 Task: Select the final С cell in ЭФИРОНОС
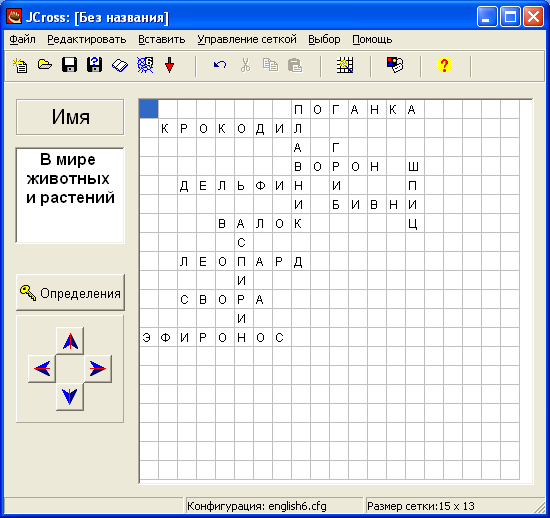[282, 337]
